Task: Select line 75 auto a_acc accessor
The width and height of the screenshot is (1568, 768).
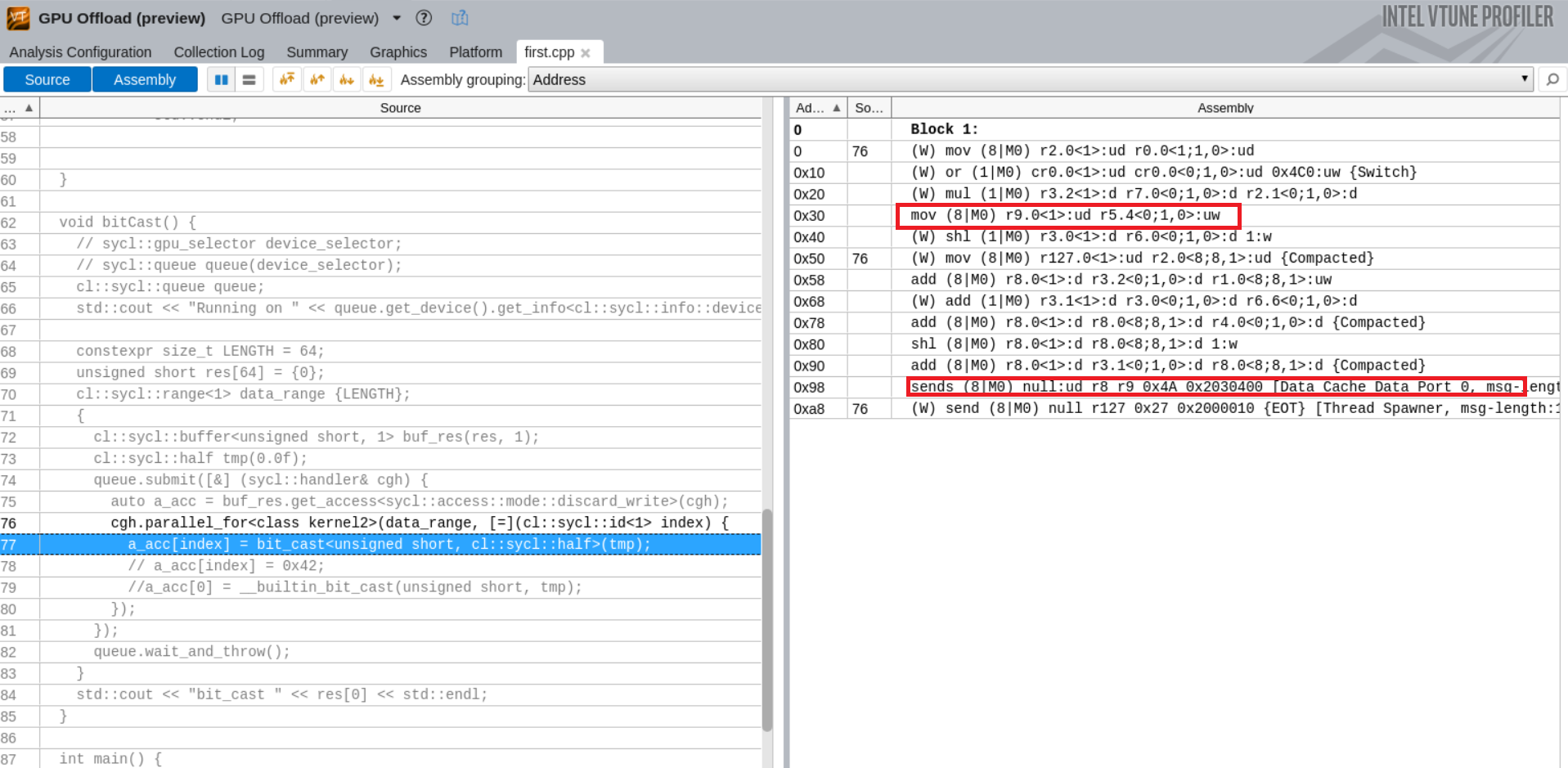Action: [380, 501]
